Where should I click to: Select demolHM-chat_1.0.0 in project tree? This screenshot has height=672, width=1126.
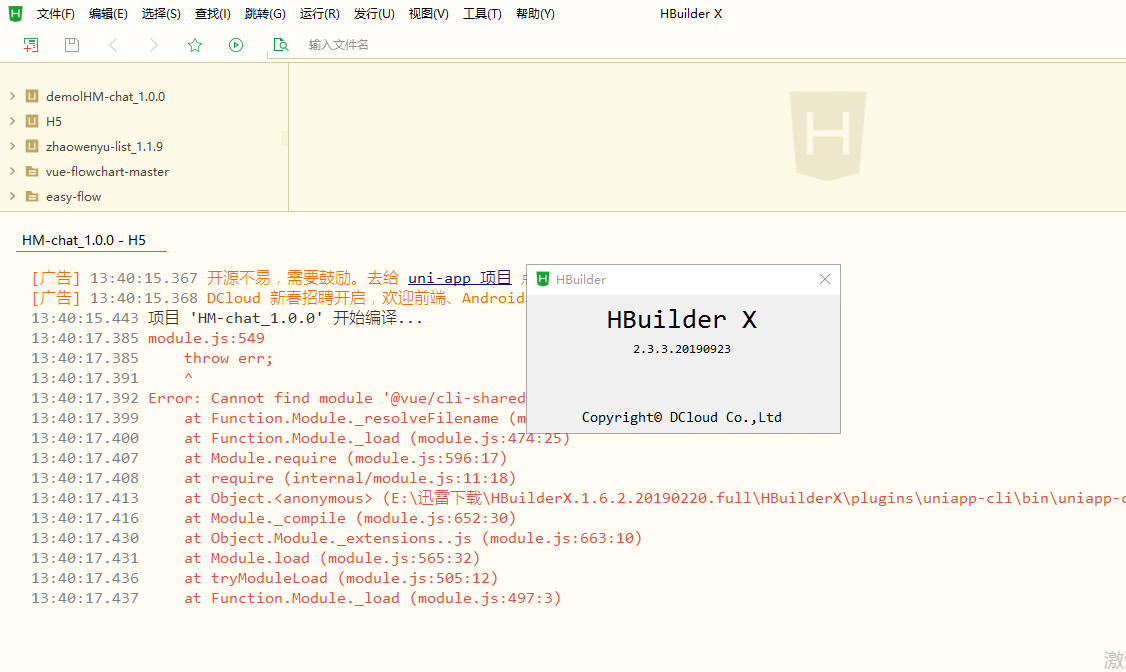point(106,96)
